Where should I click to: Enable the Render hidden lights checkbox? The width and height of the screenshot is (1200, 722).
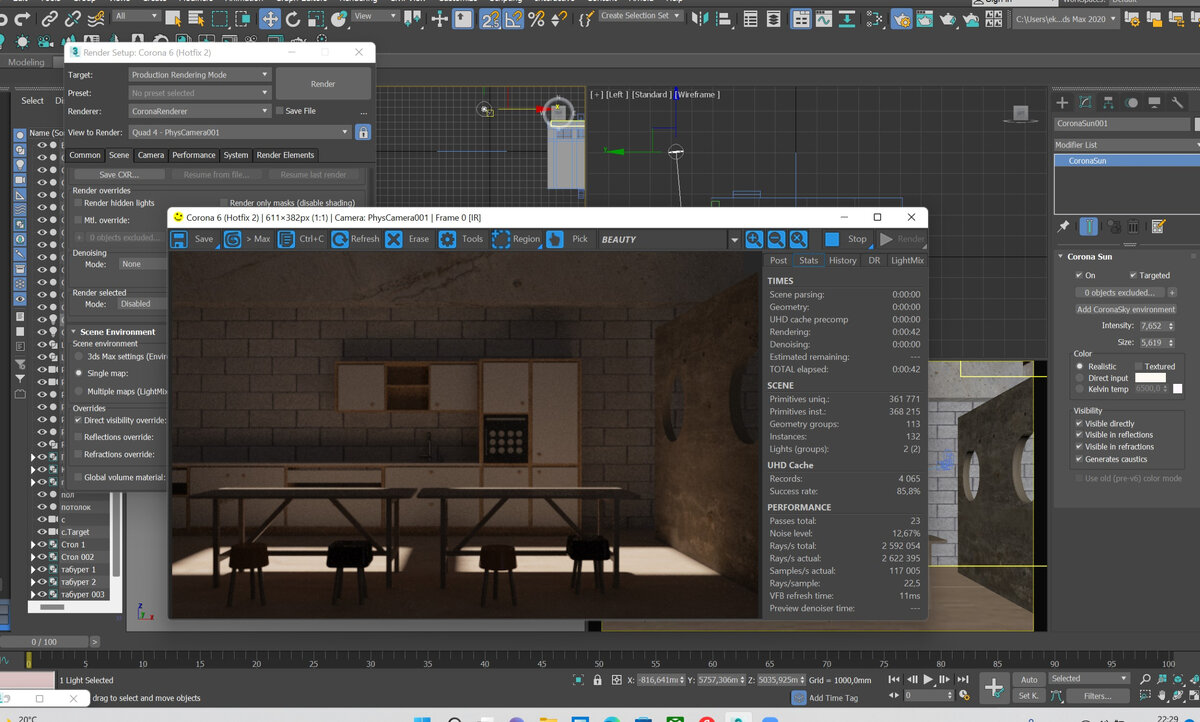point(78,203)
